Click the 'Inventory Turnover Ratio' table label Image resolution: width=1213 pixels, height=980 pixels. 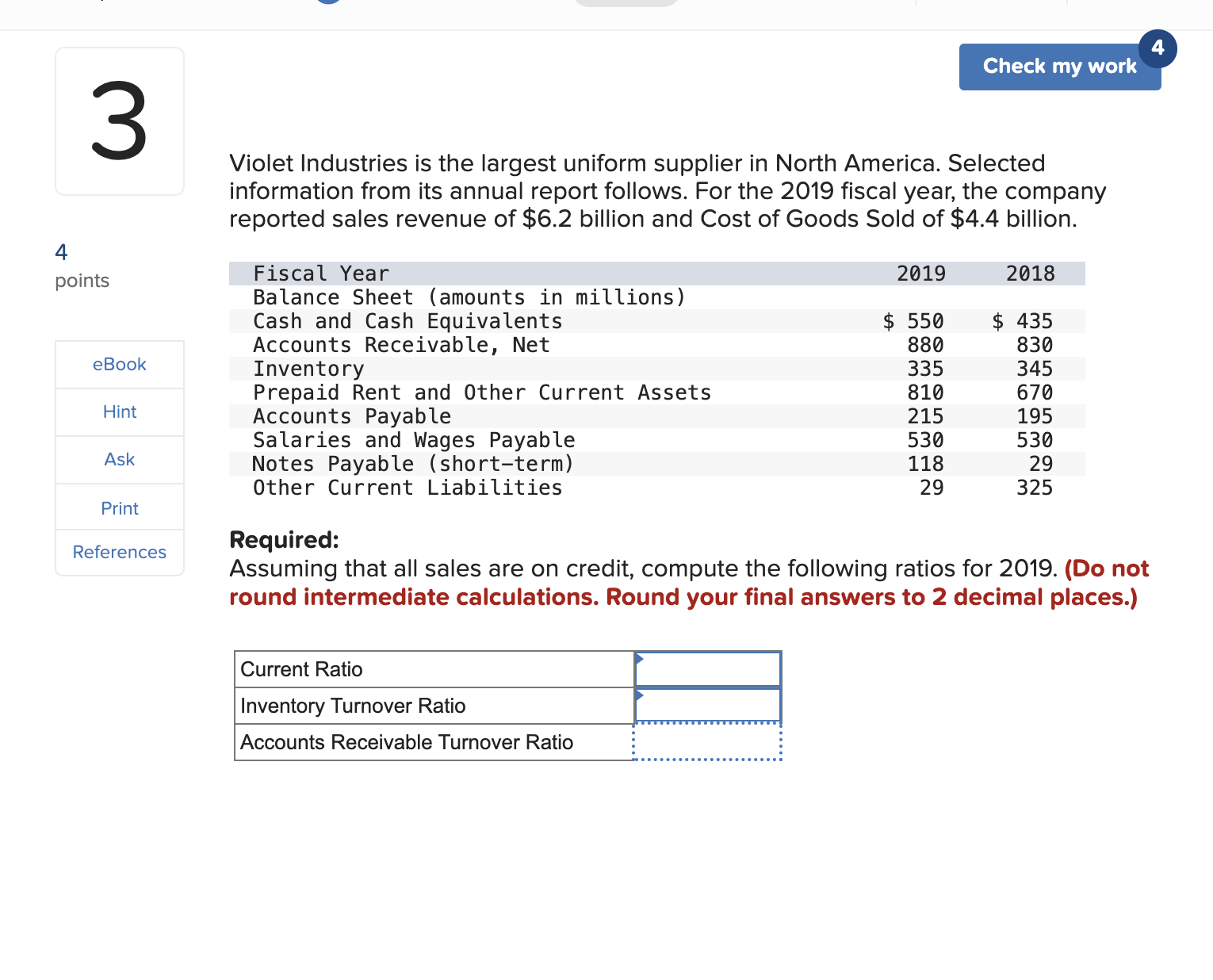point(353,706)
